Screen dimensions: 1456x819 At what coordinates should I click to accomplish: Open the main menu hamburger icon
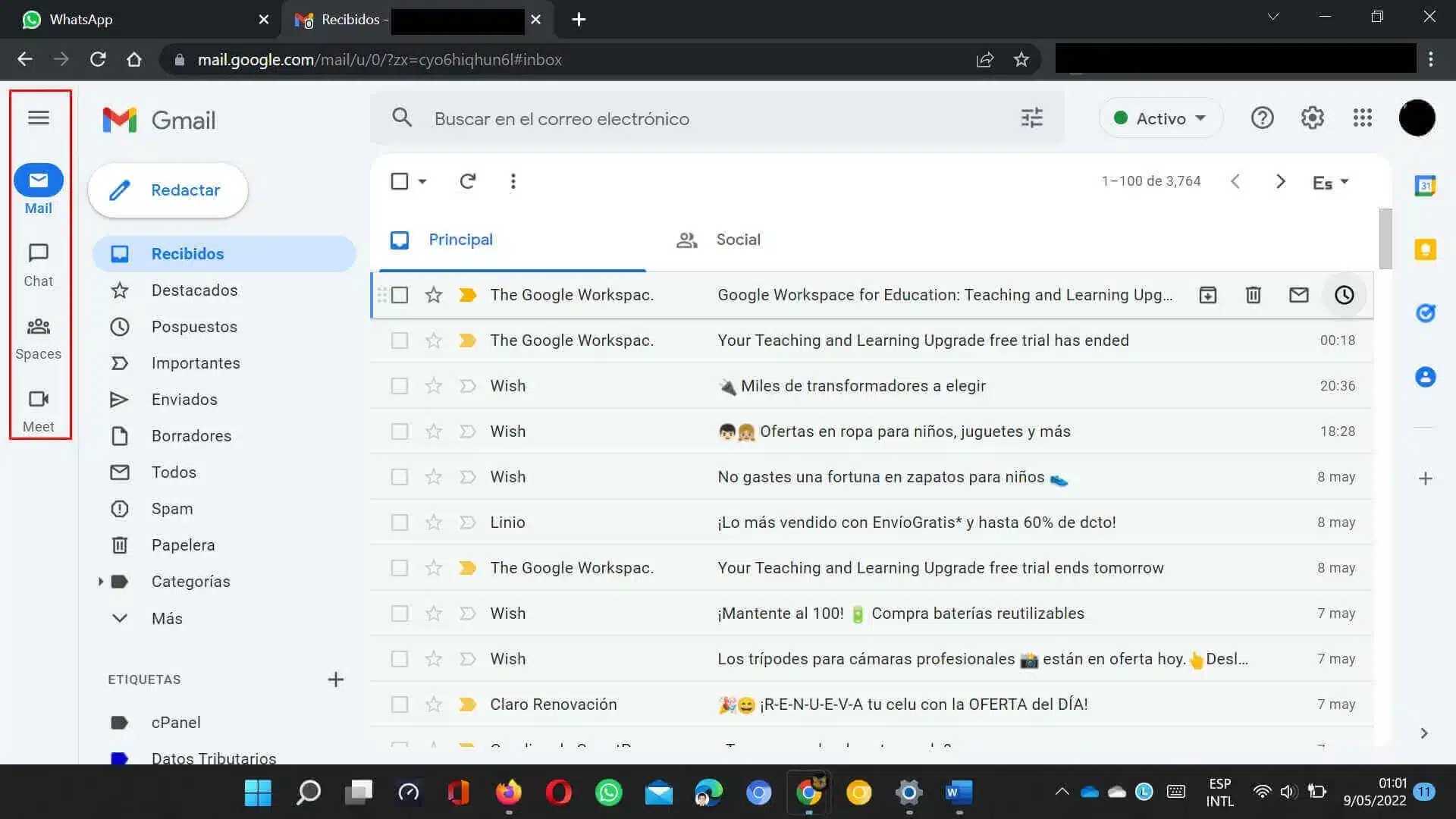[x=39, y=118]
